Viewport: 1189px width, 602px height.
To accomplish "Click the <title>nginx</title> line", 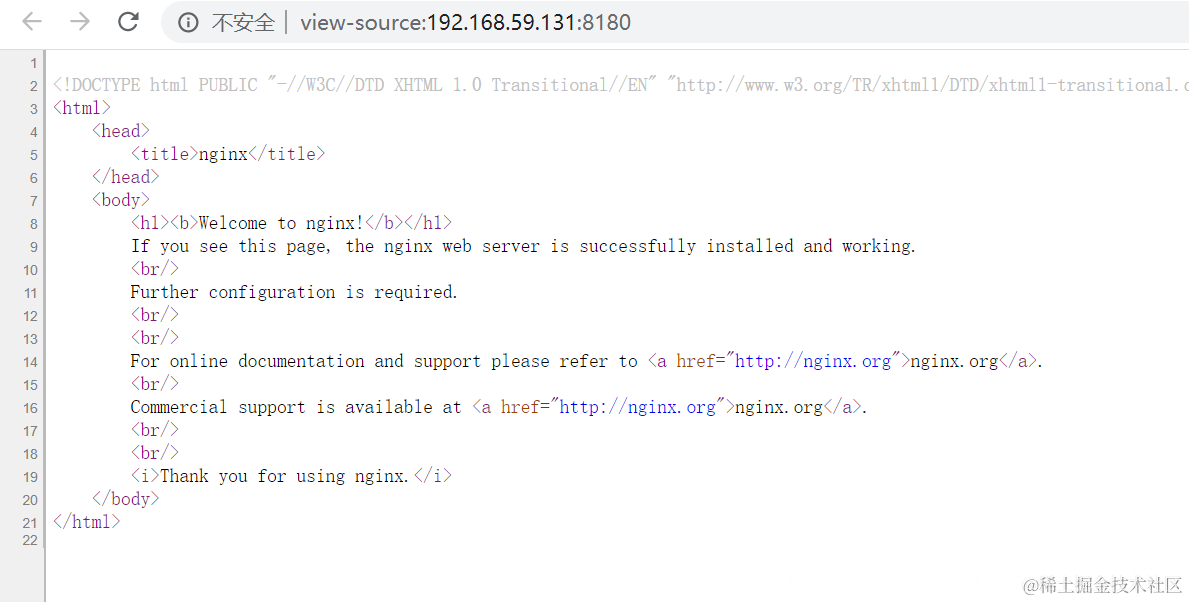I will point(227,154).
